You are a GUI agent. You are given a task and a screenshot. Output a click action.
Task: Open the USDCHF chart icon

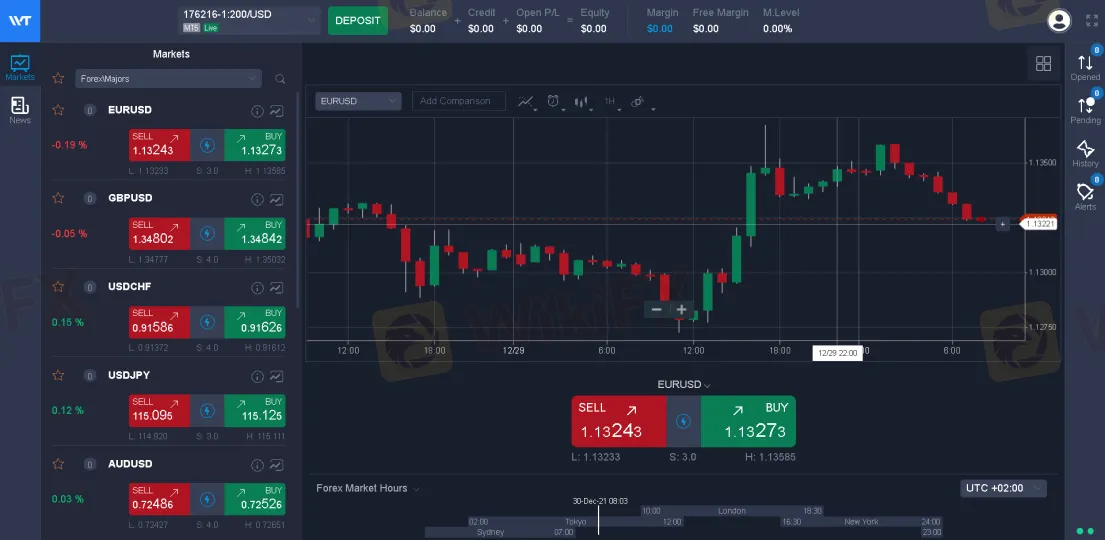click(276, 288)
